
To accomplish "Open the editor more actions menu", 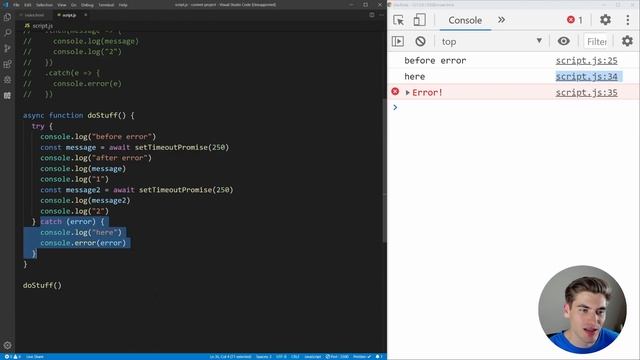I will (x=381, y=15).
